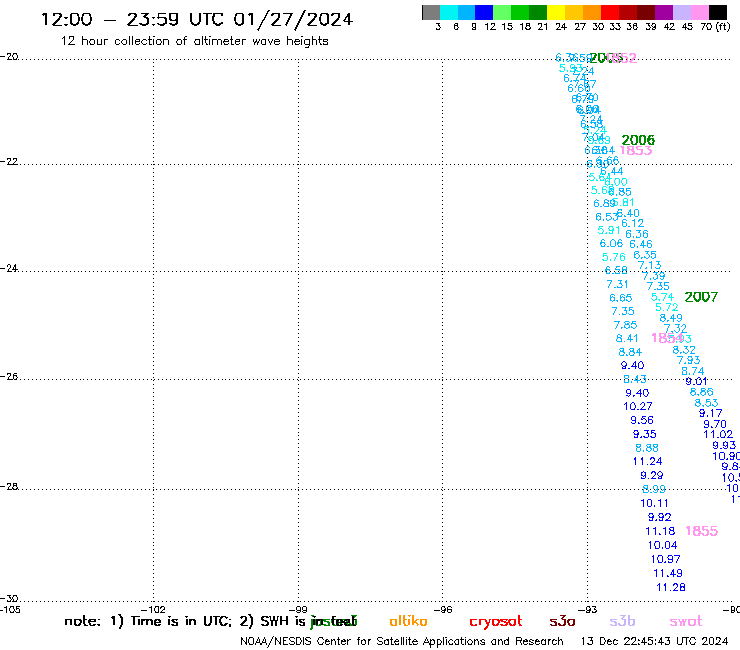Click the pink time label '1853'
This screenshot has width=740, height=650.
point(635,151)
